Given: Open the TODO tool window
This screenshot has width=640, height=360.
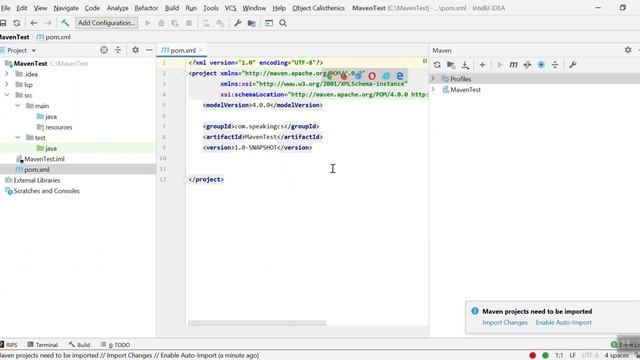Looking at the screenshot, I should click(x=116, y=345).
